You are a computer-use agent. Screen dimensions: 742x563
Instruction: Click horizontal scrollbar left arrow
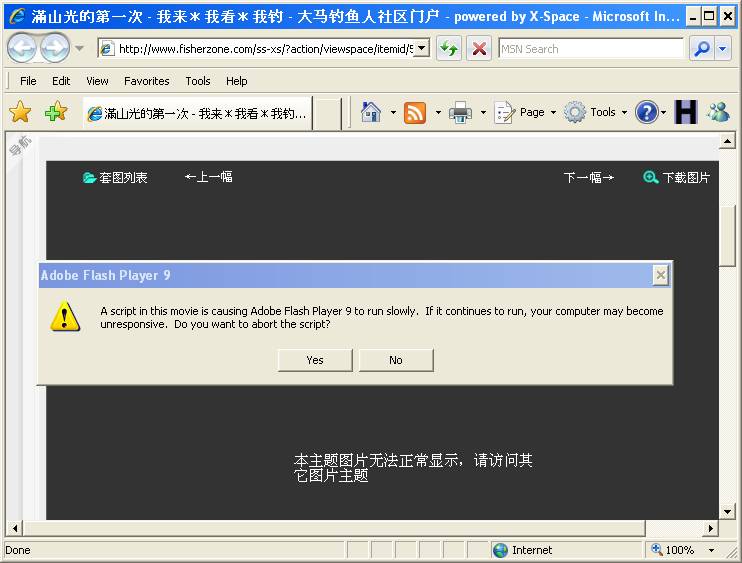pos(15,528)
